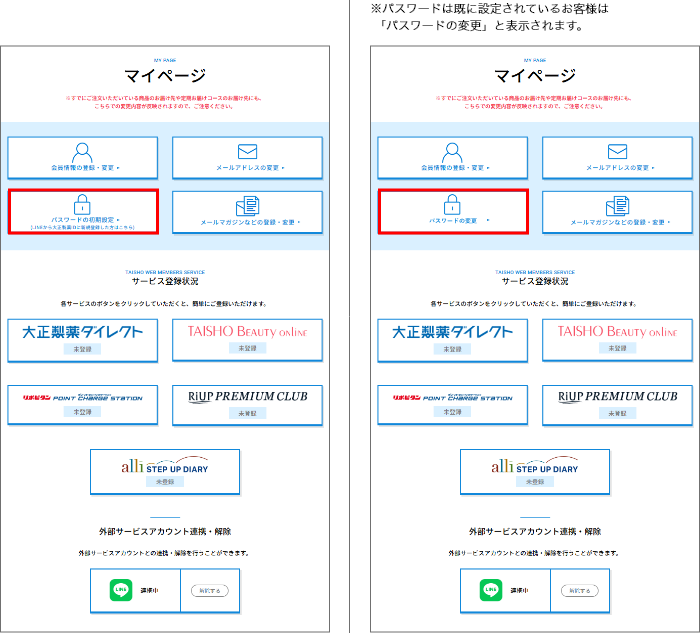Screen dimensions: 700x633
Task: Click the マイページ heading in the right screenshot
Action: (535, 75)
